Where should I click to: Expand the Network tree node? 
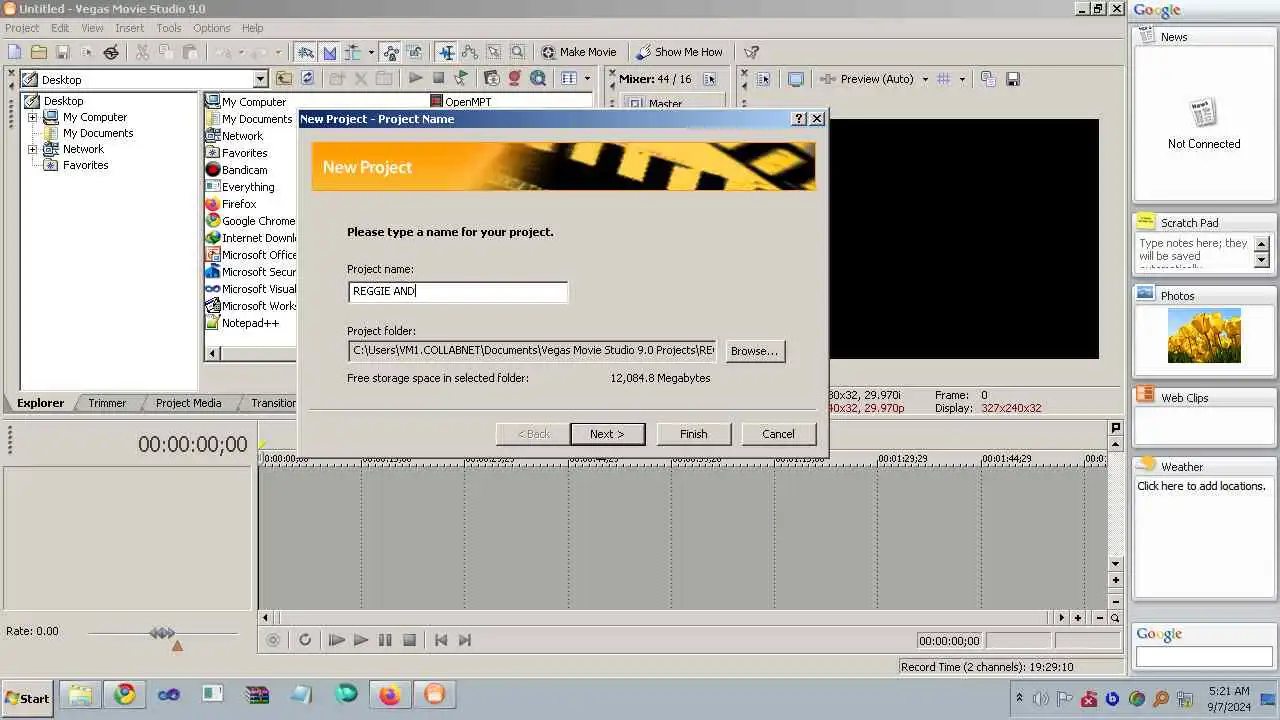[32, 149]
